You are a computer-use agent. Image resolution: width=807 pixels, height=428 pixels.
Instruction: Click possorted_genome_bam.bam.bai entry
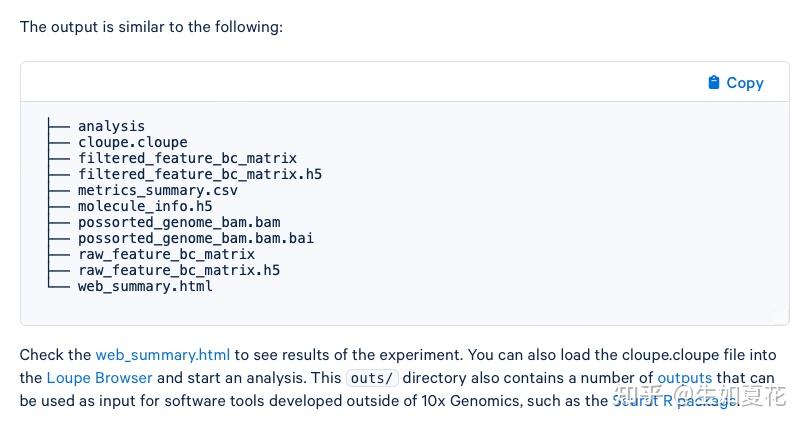[196, 238]
